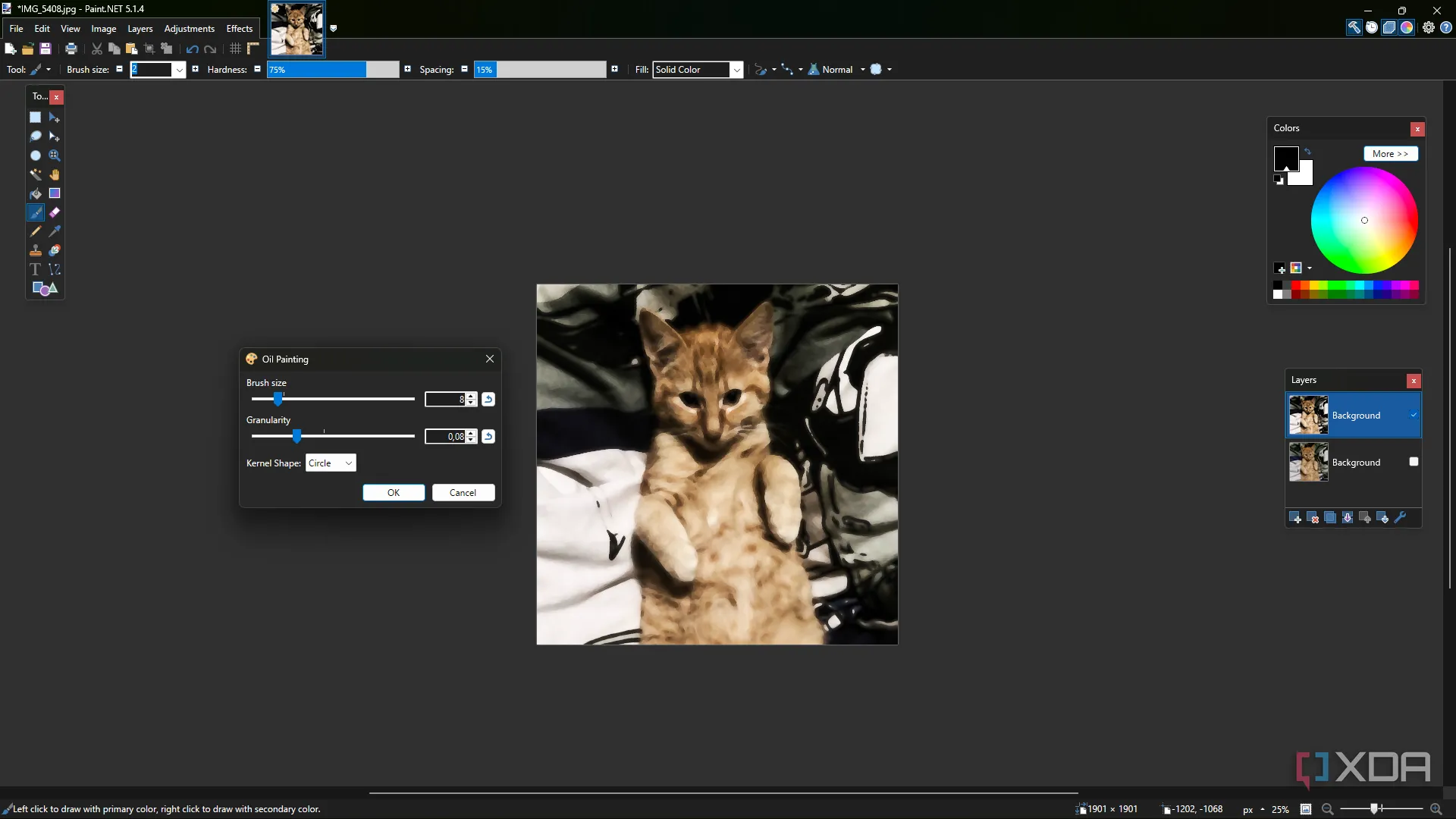The image size is (1456, 819).
Task: Select the Paint Bucket tool
Action: click(35, 193)
